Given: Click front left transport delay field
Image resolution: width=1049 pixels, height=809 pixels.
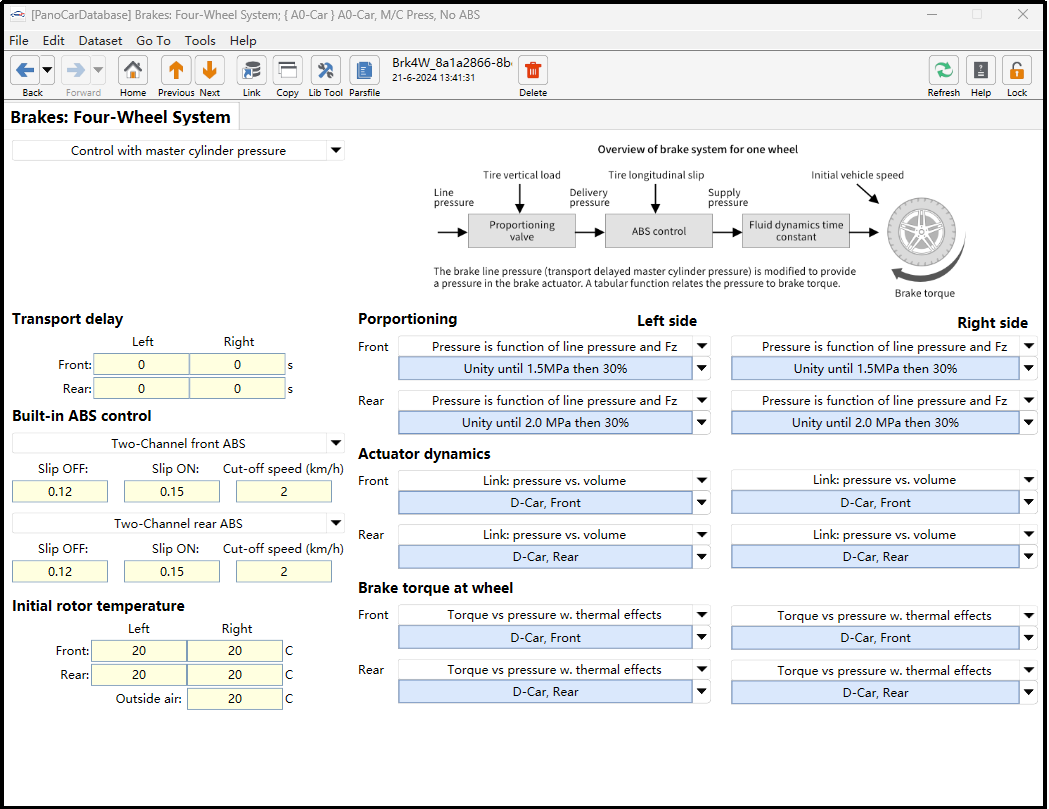Looking at the screenshot, I should (141, 365).
